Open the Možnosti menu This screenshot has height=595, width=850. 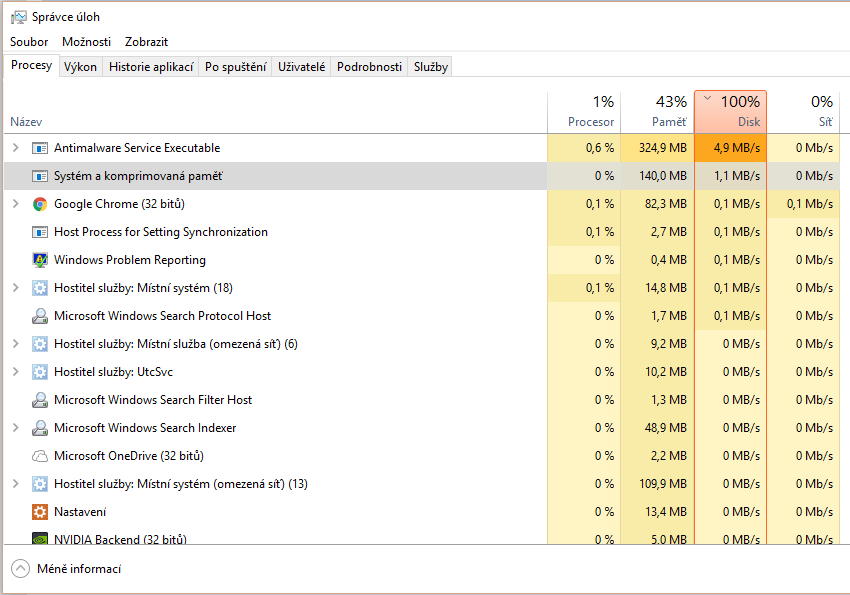pyautogui.click(x=86, y=42)
